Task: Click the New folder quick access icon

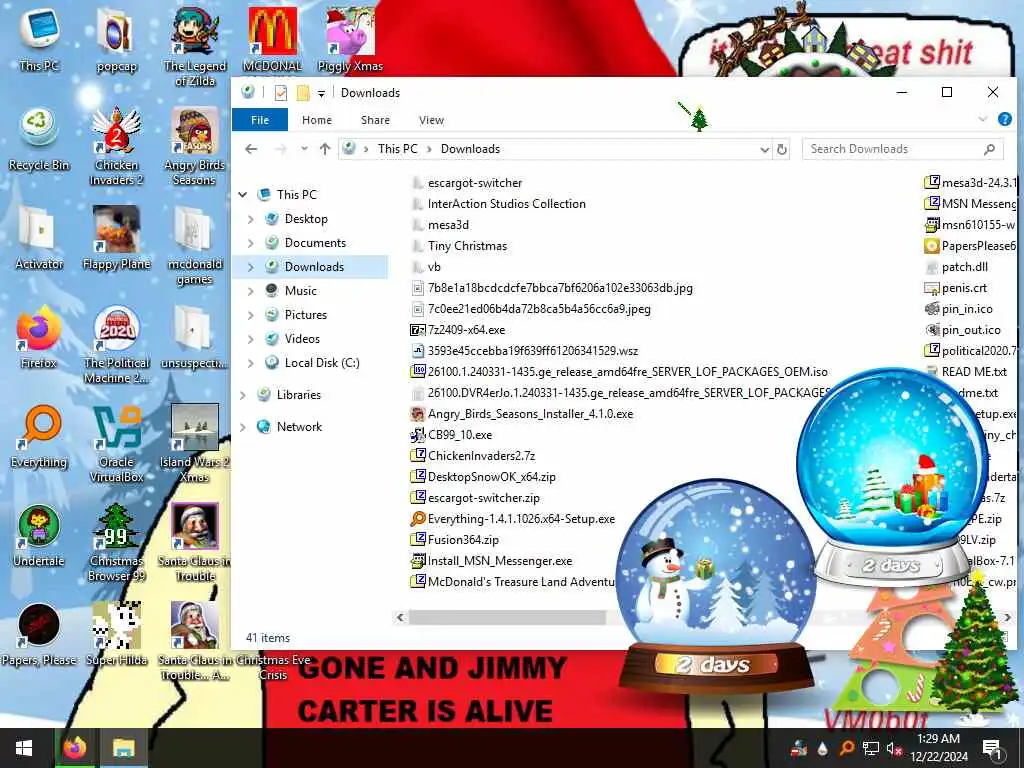Action: coord(303,93)
